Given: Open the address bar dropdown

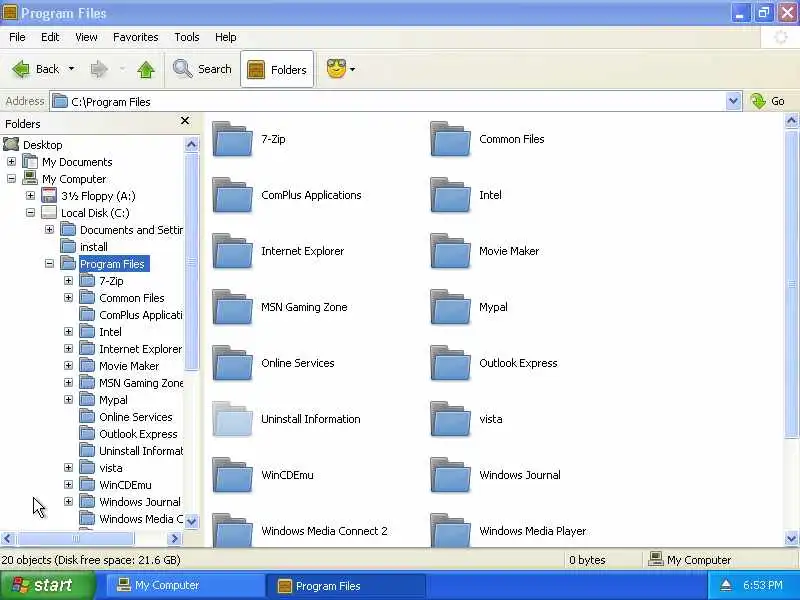Looking at the screenshot, I should pos(733,101).
